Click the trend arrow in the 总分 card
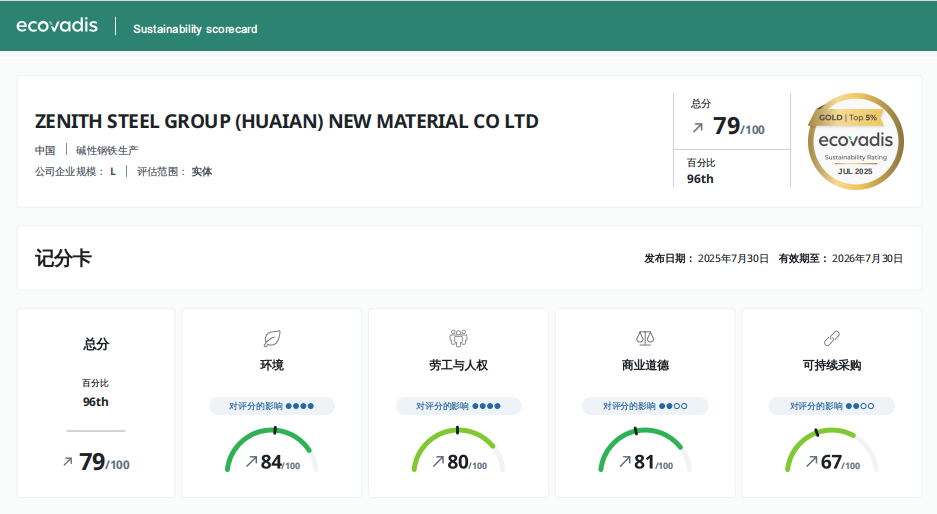Image resolution: width=937 pixels, height=514 pixels. [68, 461]
